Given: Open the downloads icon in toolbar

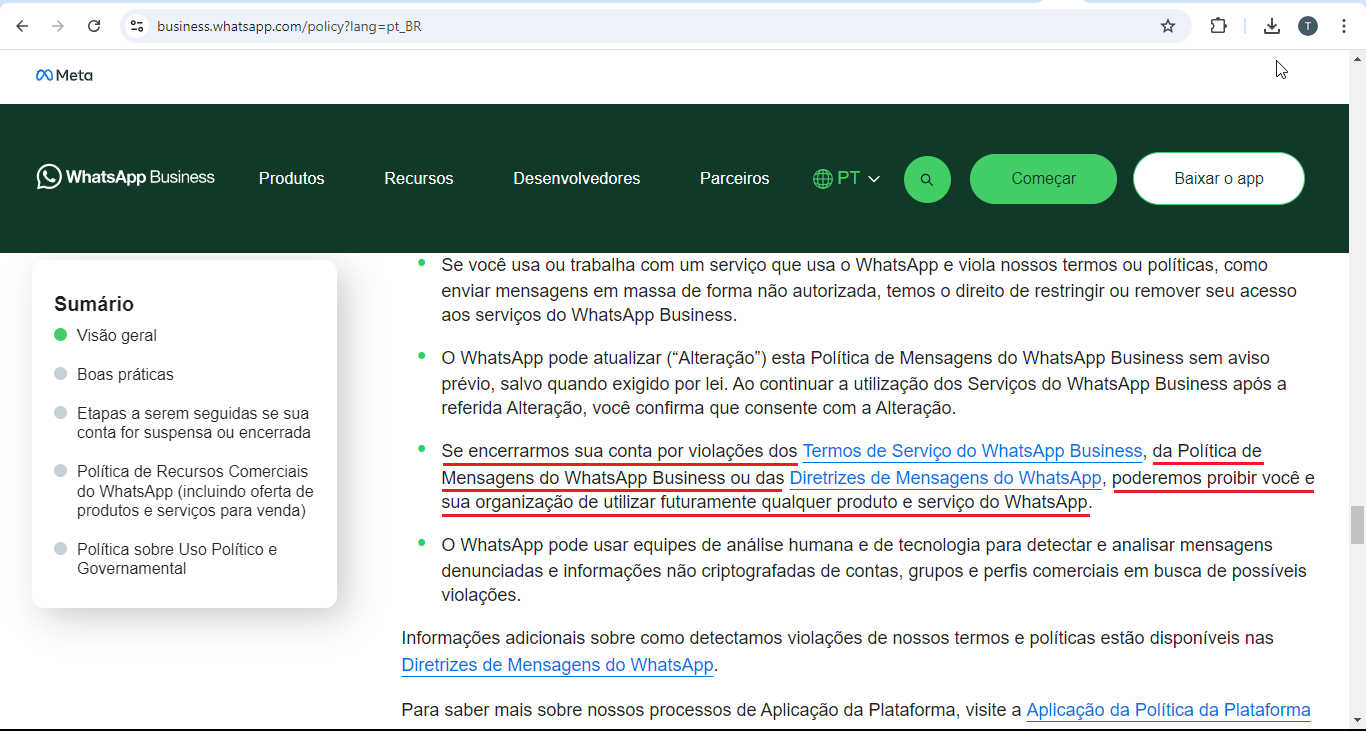Looking at the screenshot, I should coord(1272,26).
